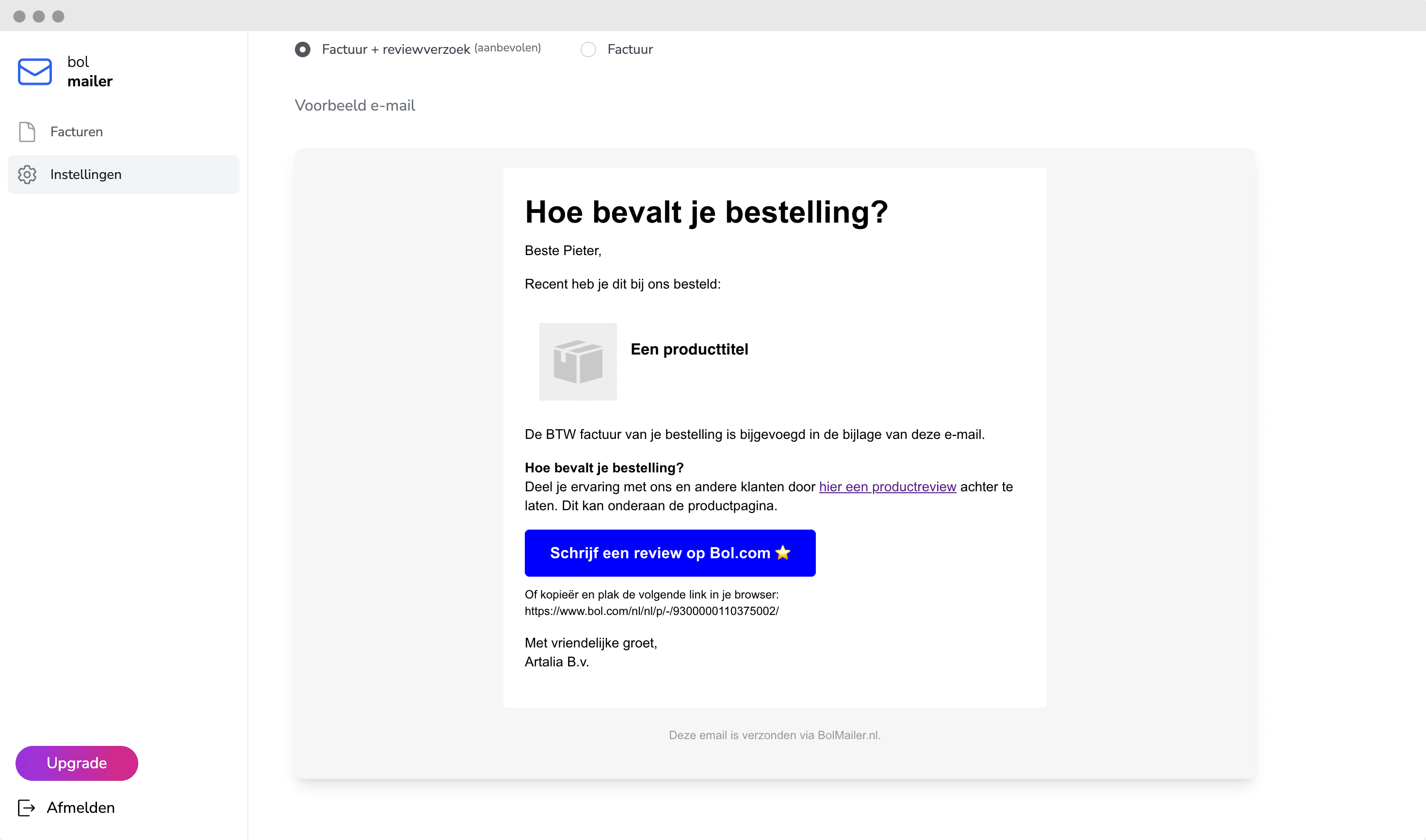Click the 'verzonden via BolMailer.nl' footer text

pos(774,735)
